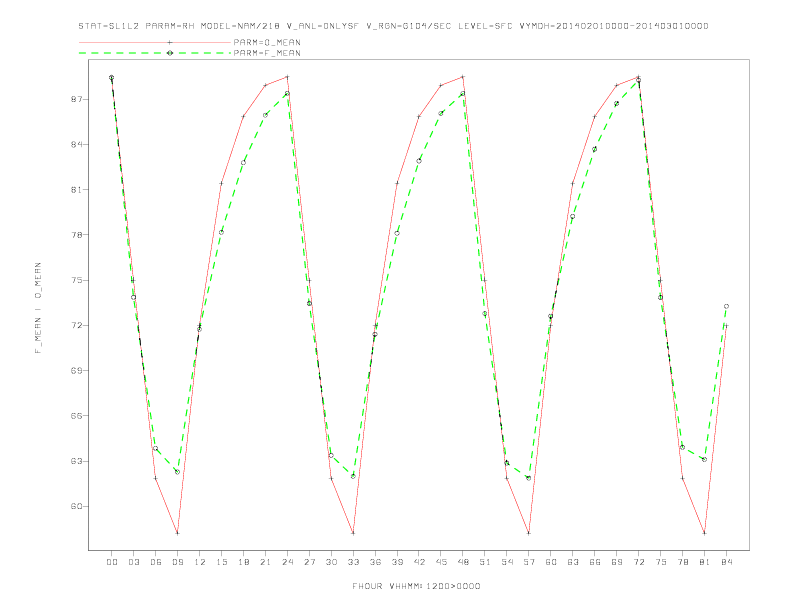Click the x-axis tick label 06
The image size is (792, 612).
[156, 562]
